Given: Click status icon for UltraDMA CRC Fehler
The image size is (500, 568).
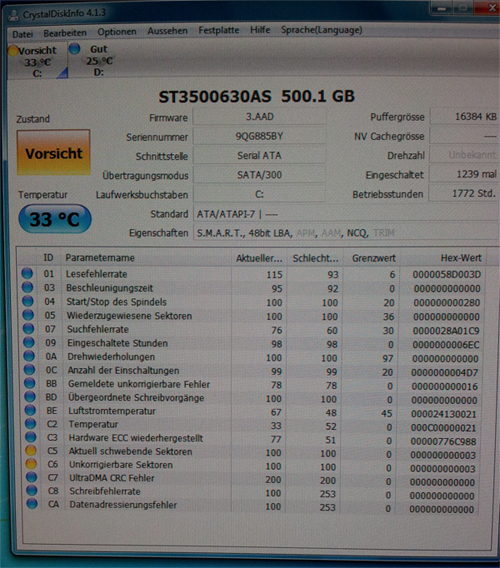Looking at the screenshot, I should (32, 477).
